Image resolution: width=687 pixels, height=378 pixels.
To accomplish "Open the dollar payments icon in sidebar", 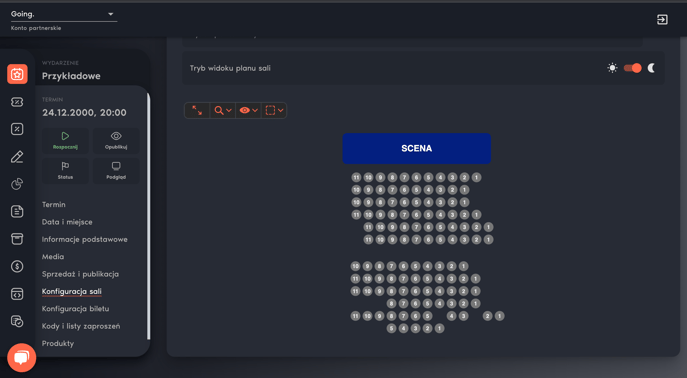I will click(17, 266).
